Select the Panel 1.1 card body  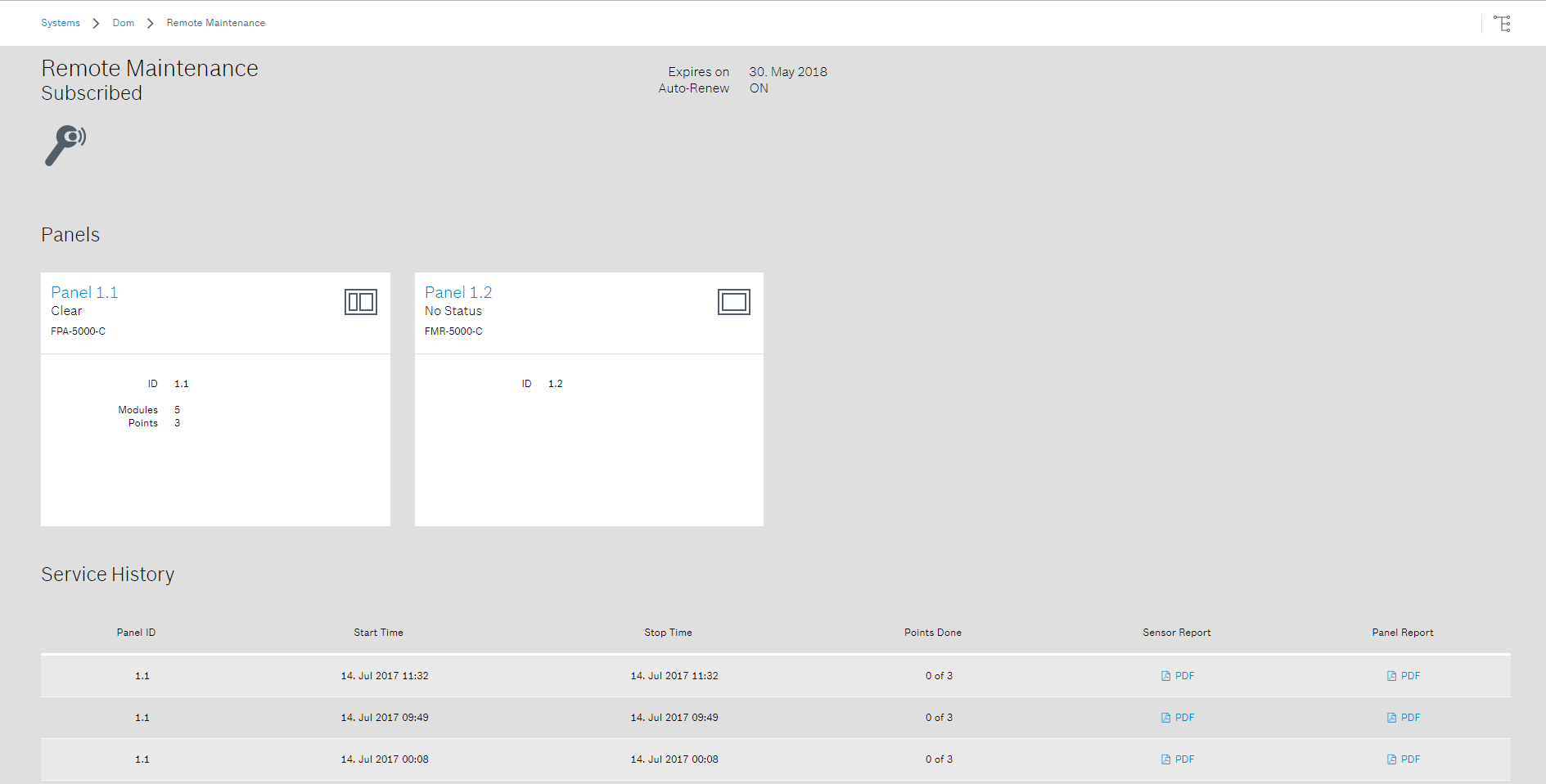click(x=215, y=458)
